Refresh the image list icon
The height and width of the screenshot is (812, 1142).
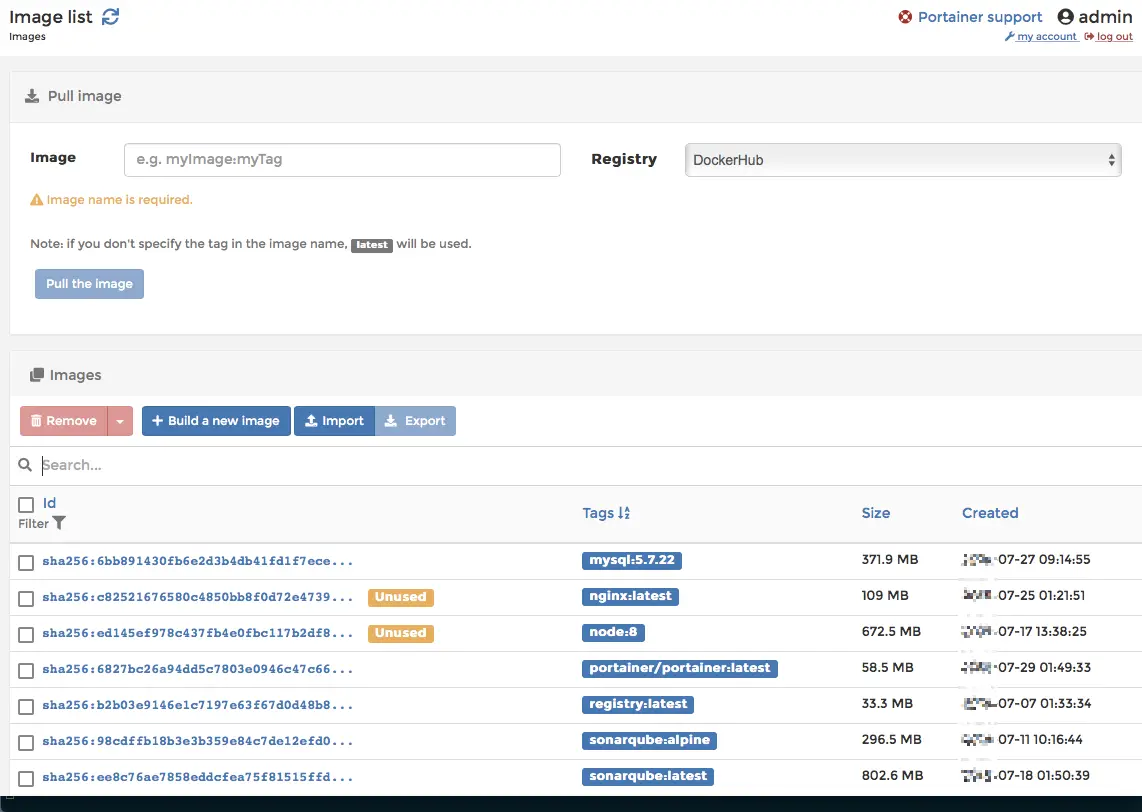(x=110, y=17)
